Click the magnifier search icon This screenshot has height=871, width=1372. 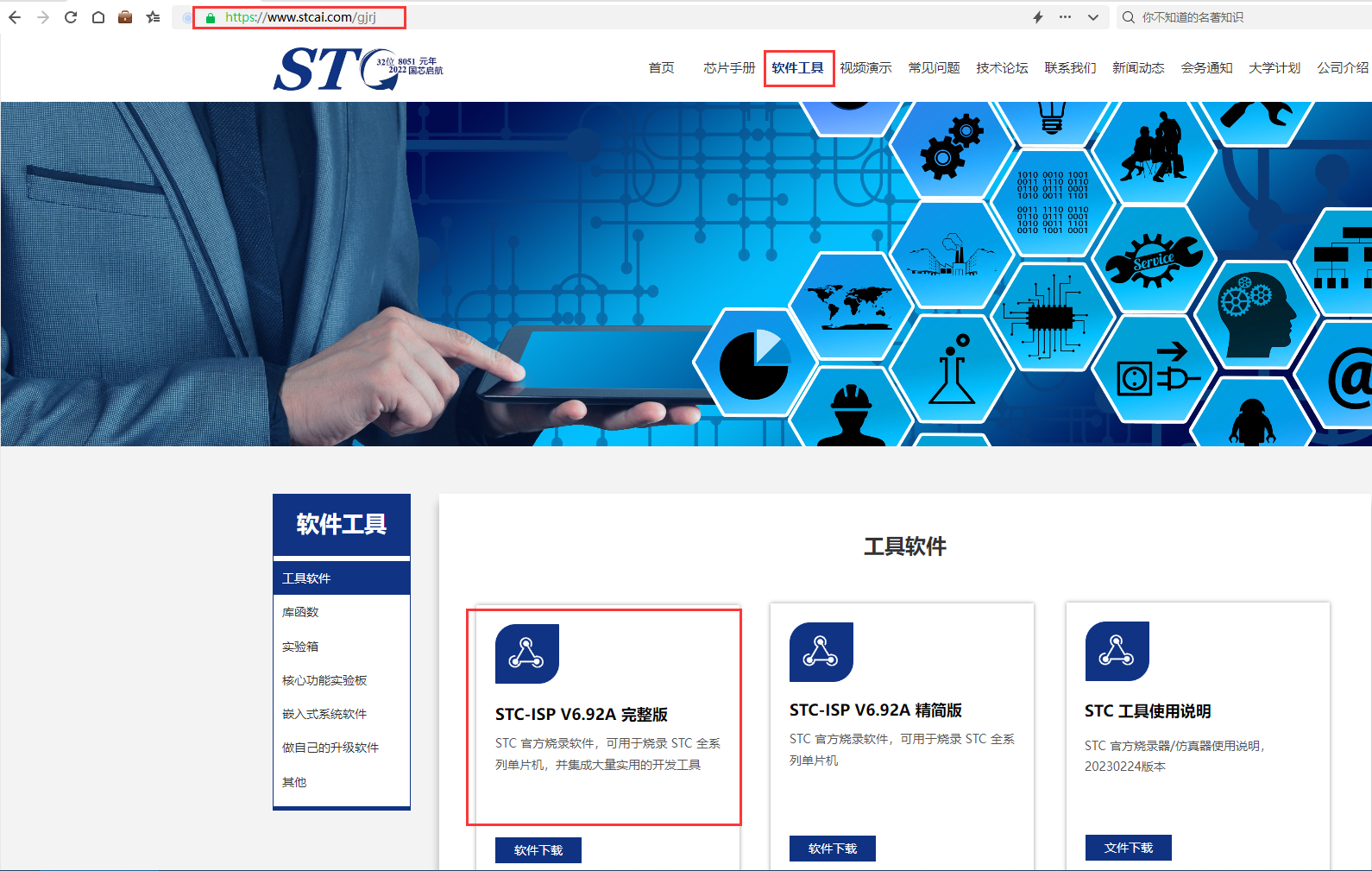tap(1128, 17)
